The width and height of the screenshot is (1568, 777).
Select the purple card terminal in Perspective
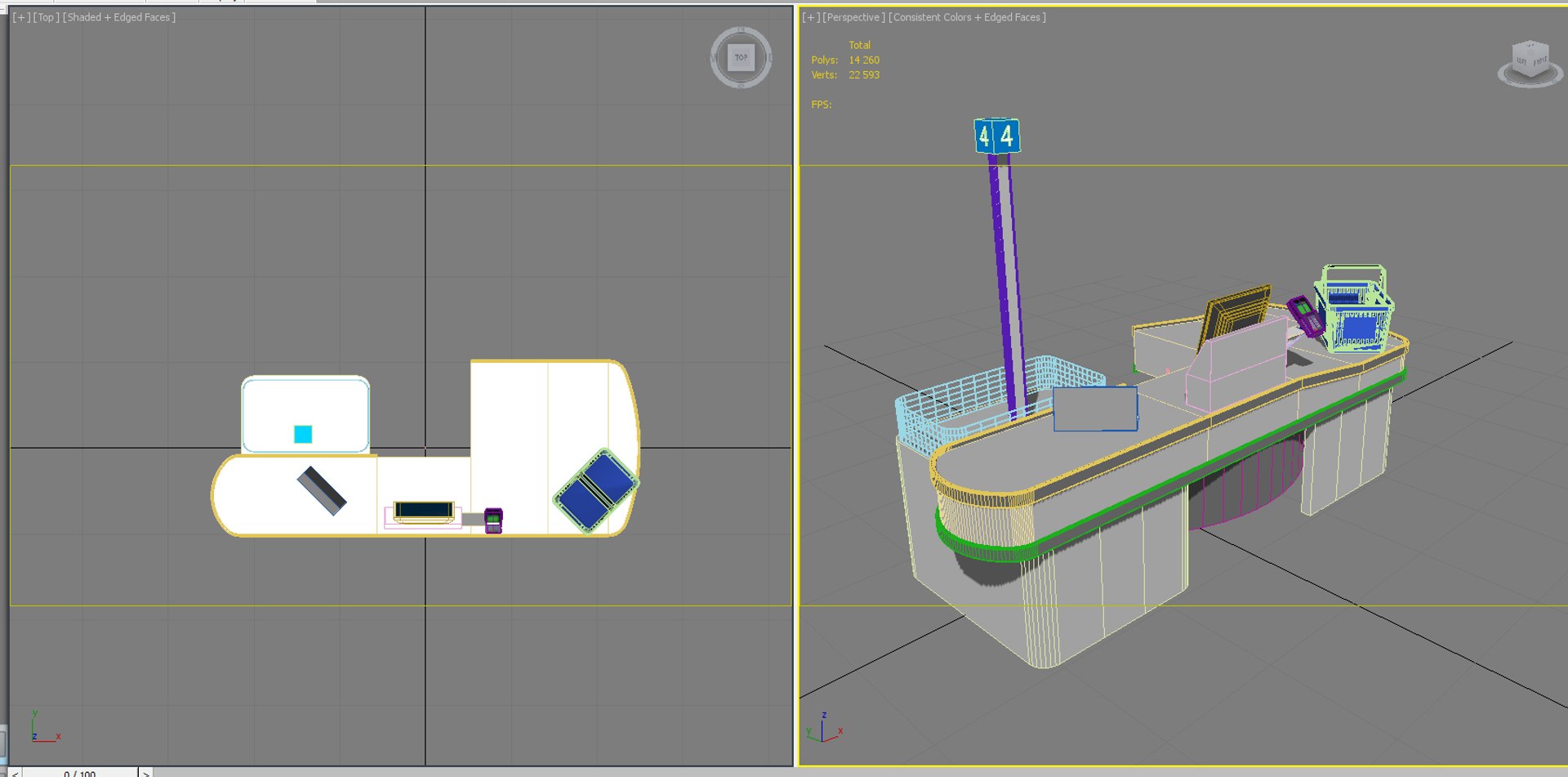pos(1305,315)
